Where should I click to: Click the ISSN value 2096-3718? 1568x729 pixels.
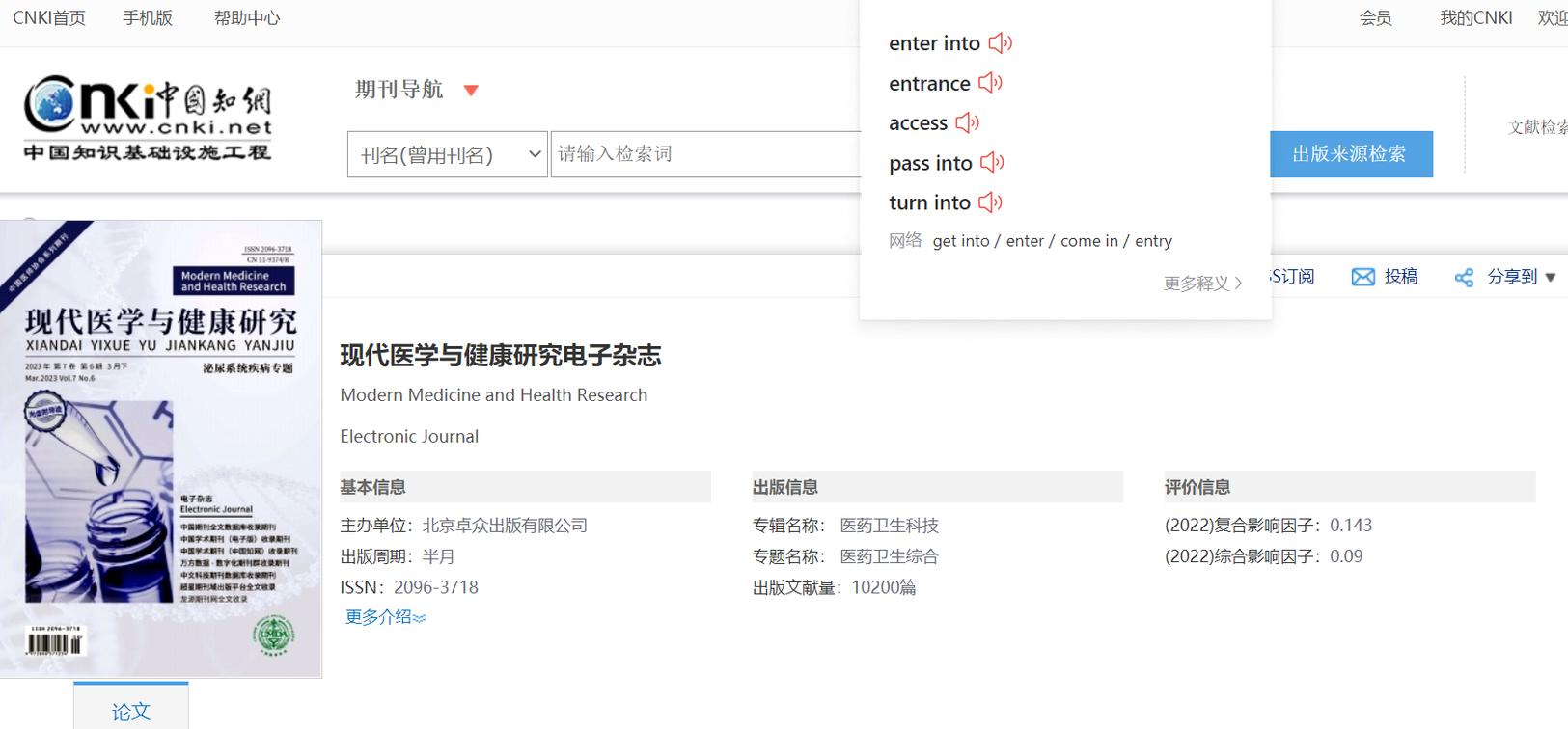click(x=436, y=587)
